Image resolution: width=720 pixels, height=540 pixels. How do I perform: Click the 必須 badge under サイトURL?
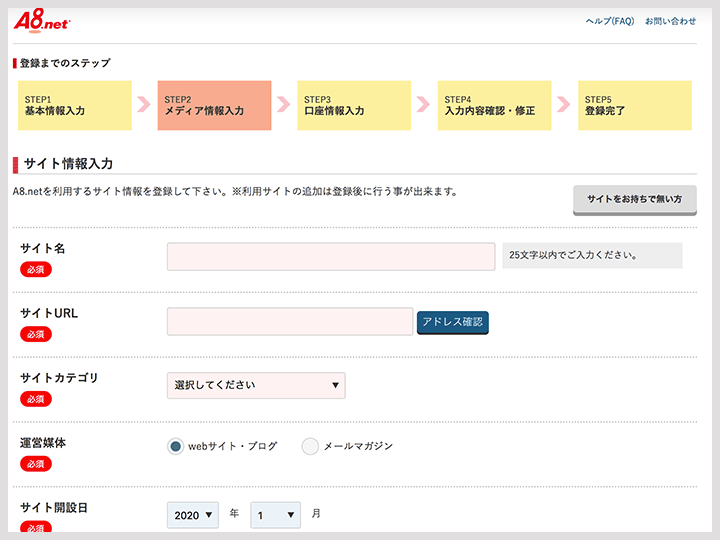[36, 334]
